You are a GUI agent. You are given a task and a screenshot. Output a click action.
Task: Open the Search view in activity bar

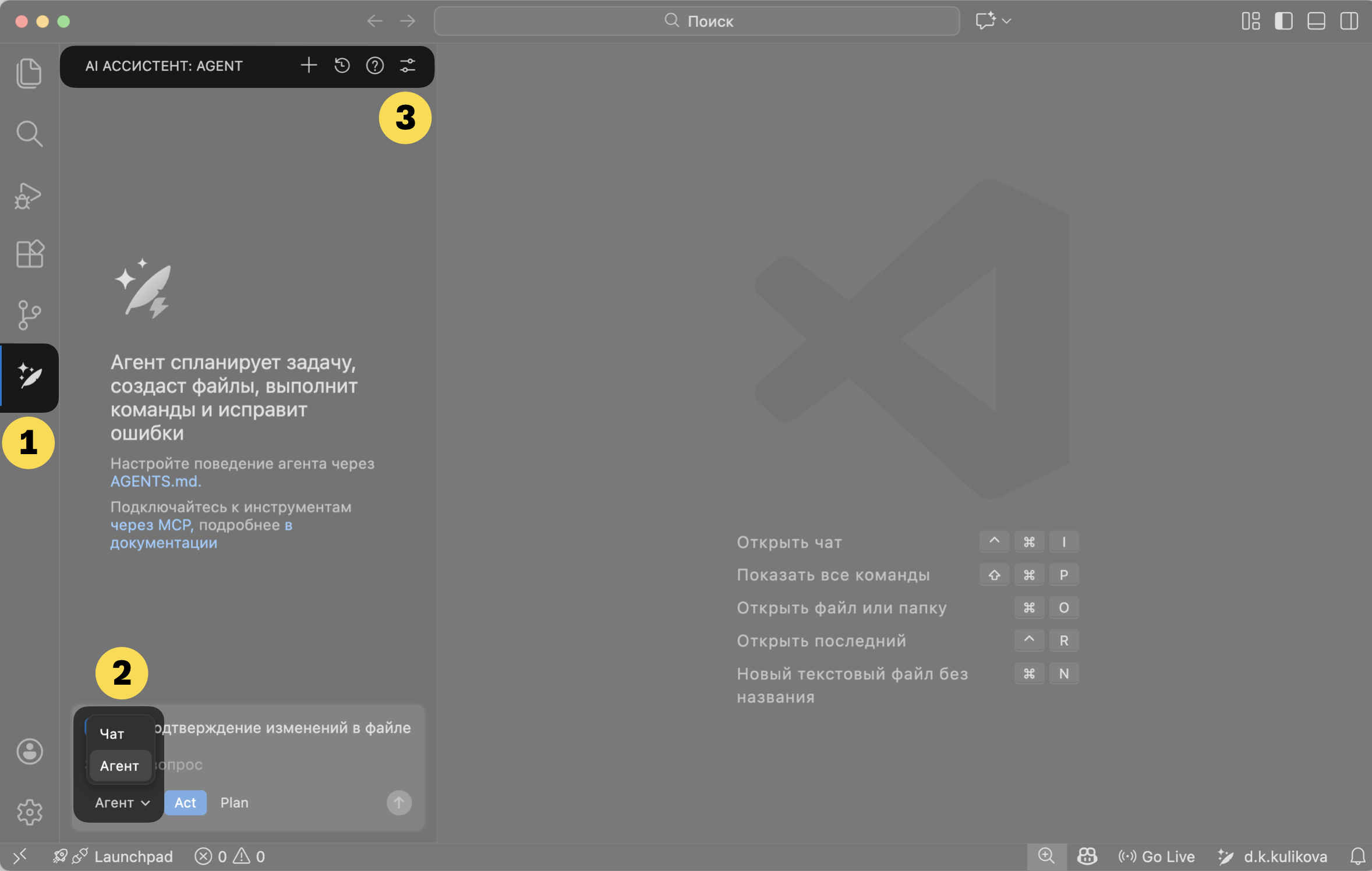click(29, 134)
